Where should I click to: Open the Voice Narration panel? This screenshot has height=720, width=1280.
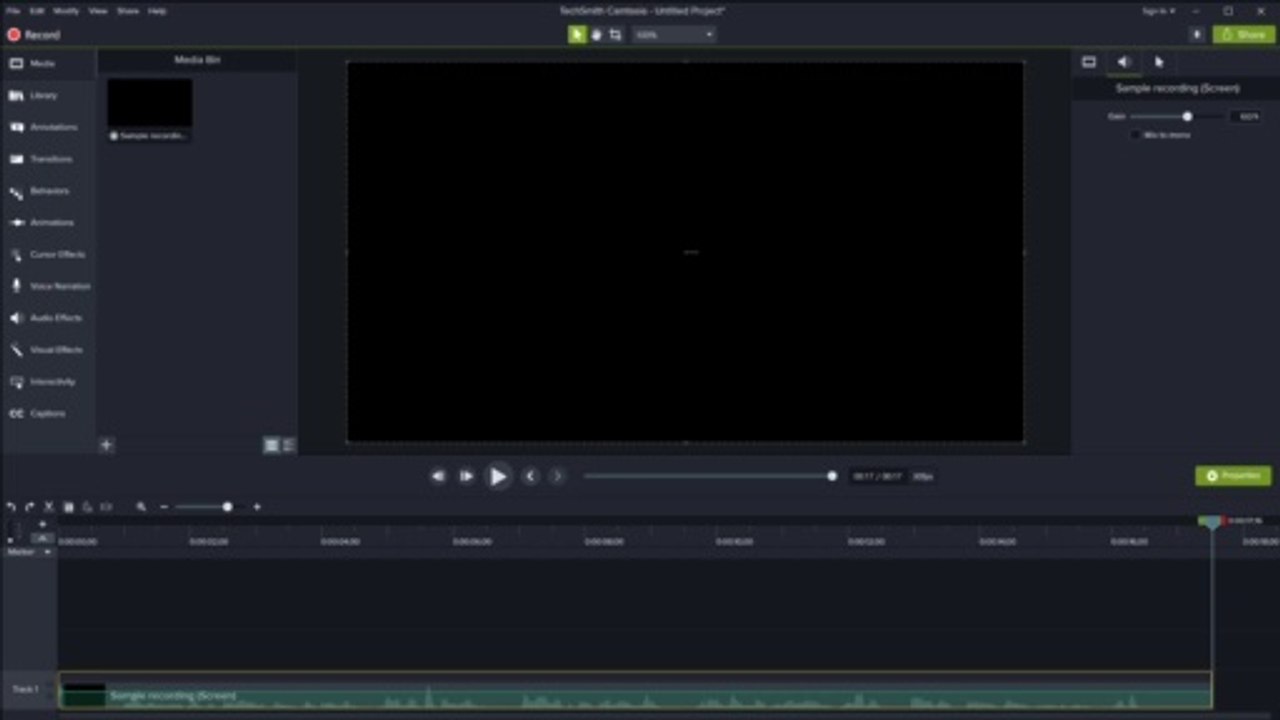(x=48, y=286)
